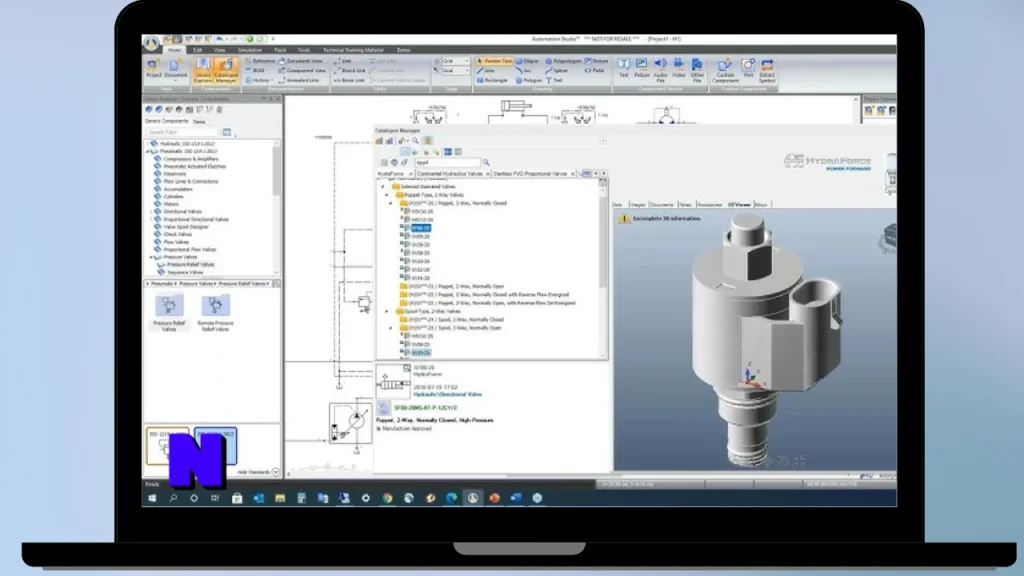Insert an Audio File component
Screen dimensions: 1024x576
click(x=660, y=69)
